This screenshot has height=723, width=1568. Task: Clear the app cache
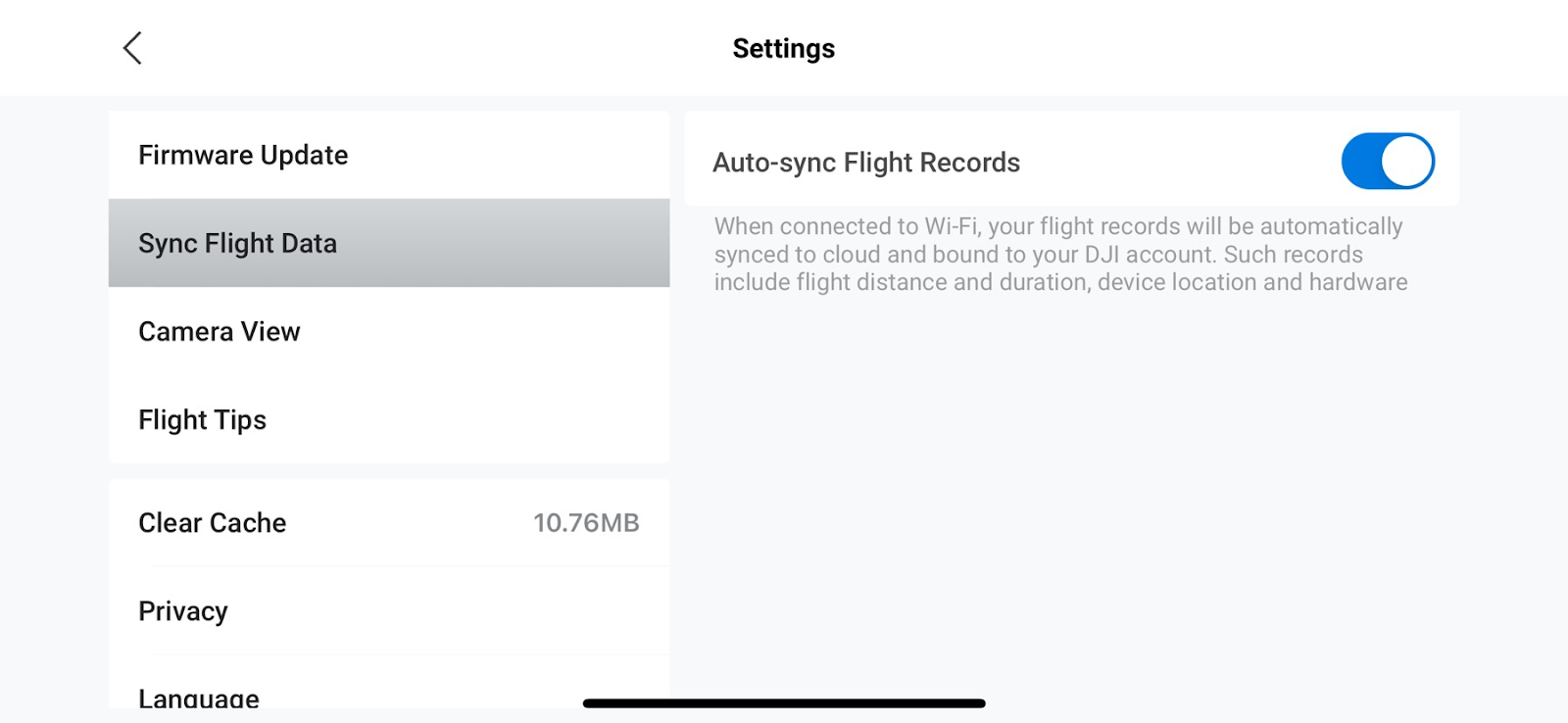tap(212, 522)
